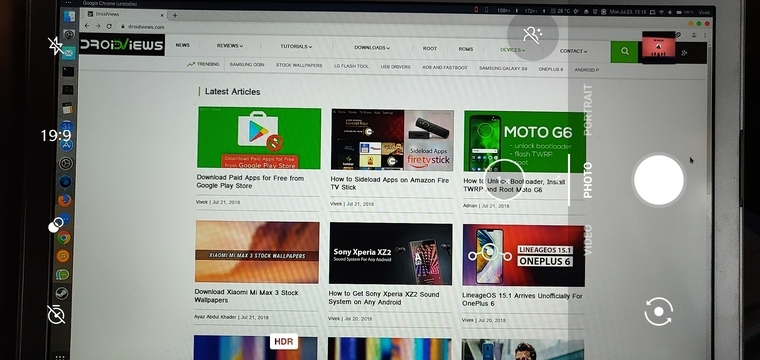Click the Chrome profile avatar icon
This screenshot has height=360, width=760.
coord(694,35)
